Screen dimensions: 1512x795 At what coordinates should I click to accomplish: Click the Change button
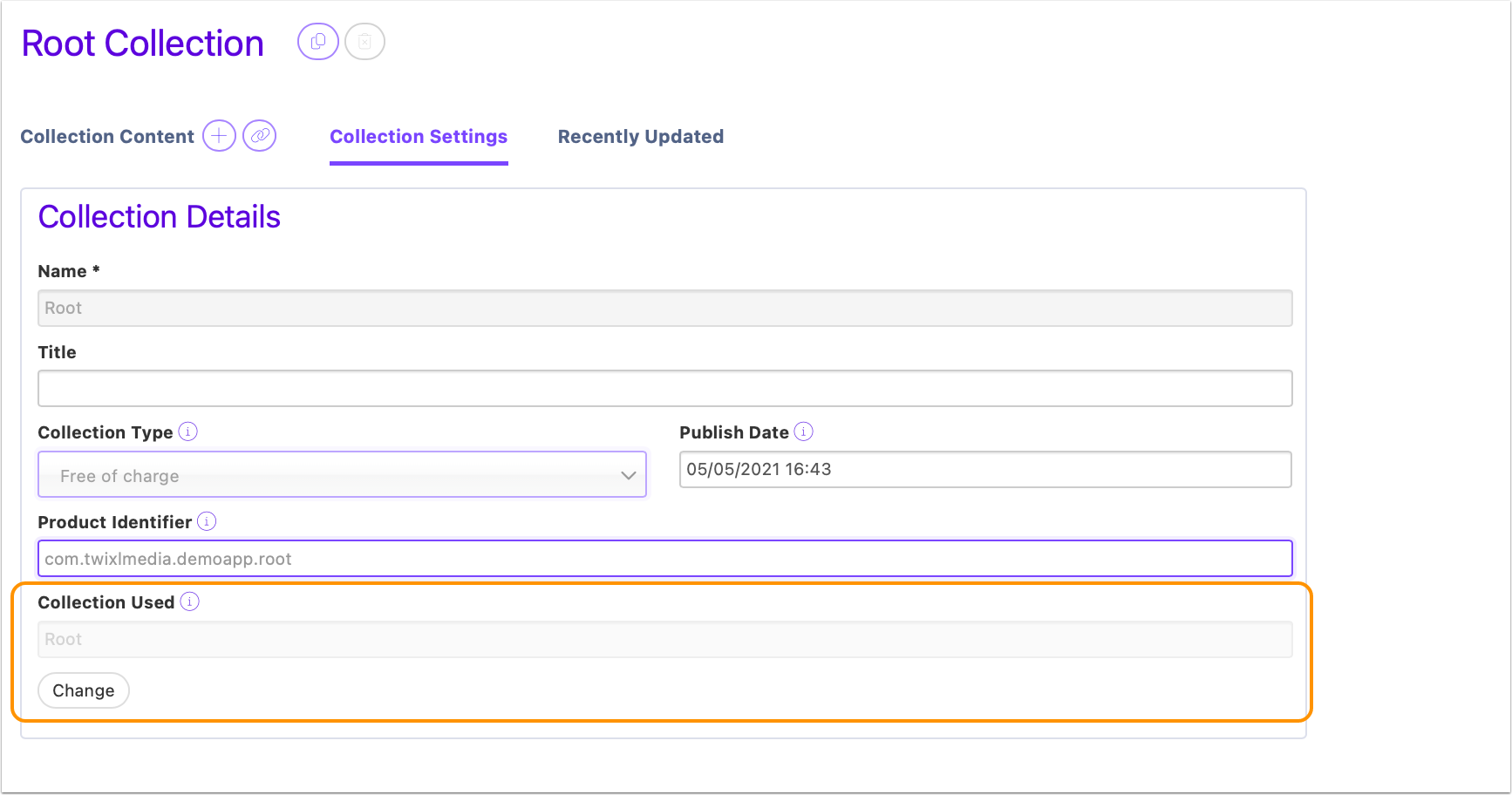(x=84, y=690)
